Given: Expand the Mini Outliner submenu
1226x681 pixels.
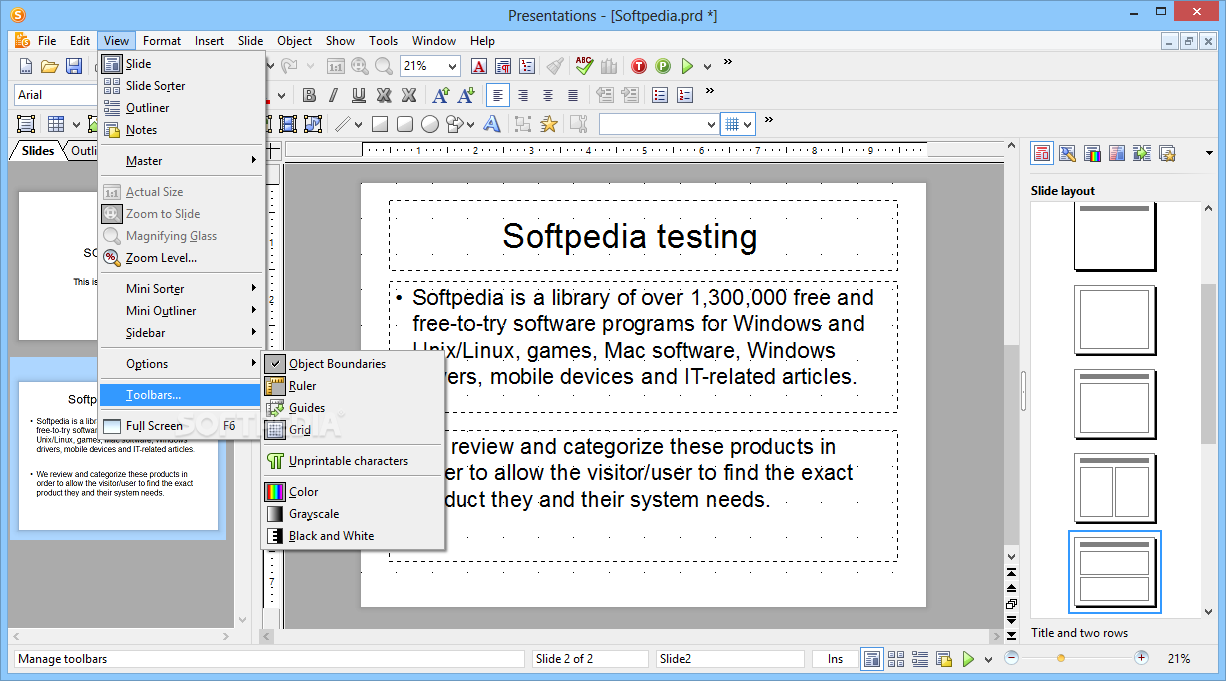Looking at the screenshot, I should pos(181,311).
